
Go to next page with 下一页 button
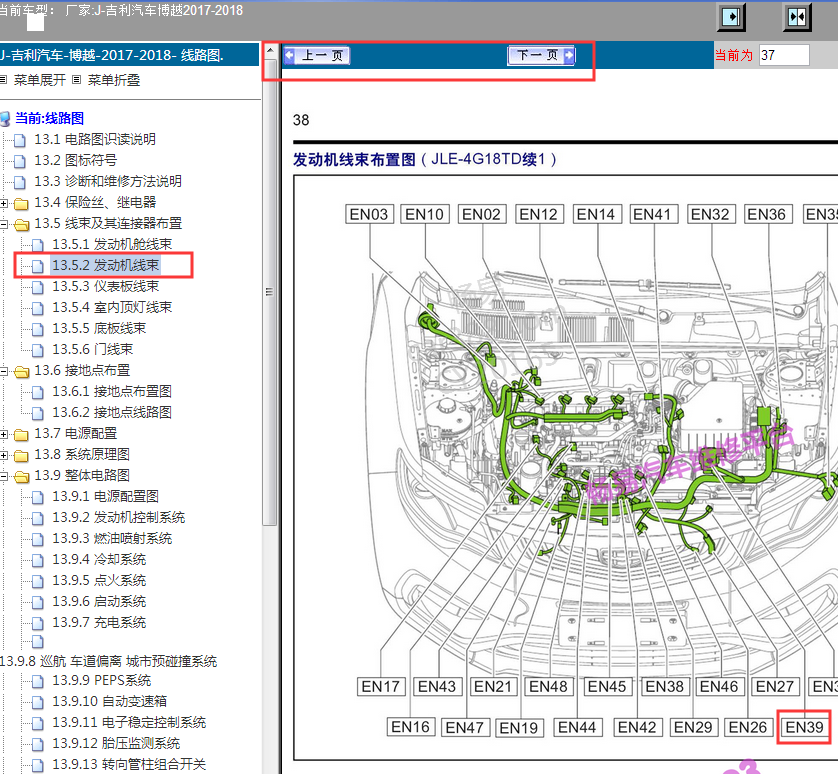tap(541, 55)
